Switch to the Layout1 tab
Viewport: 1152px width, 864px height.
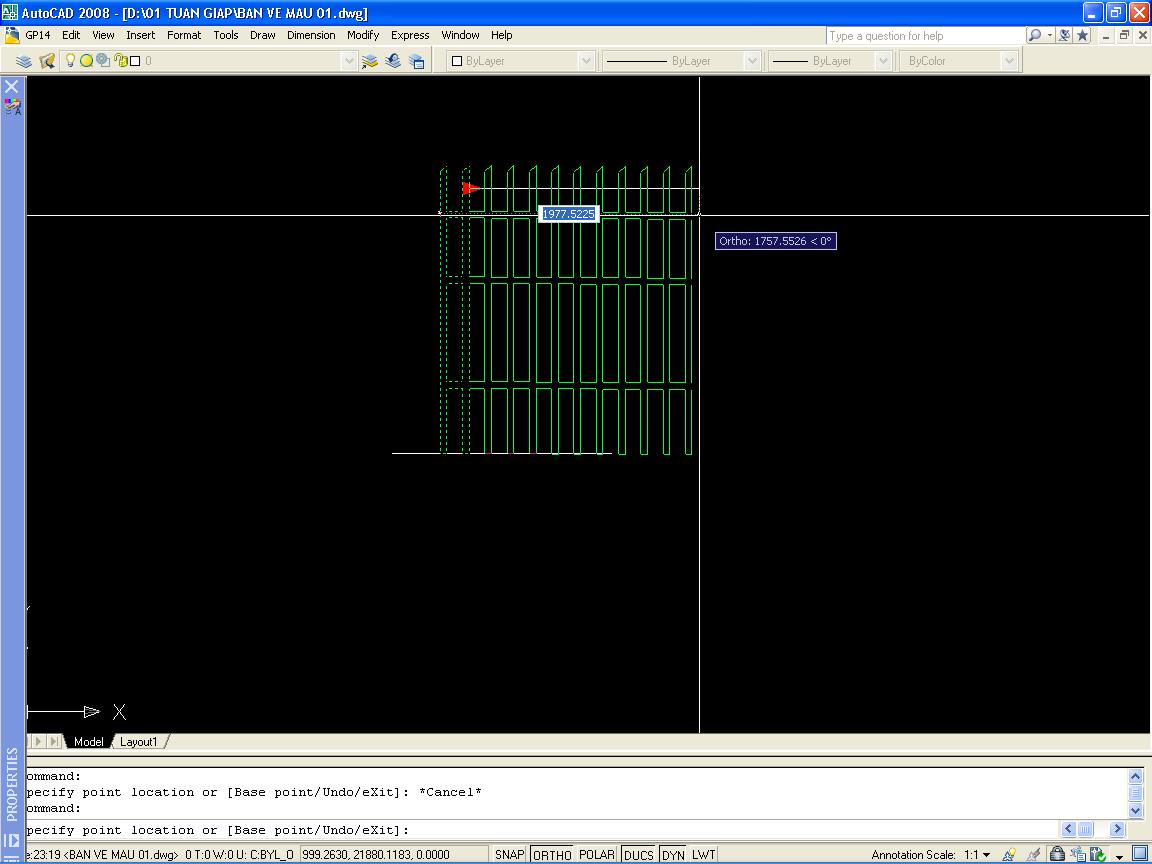(139, 742)
